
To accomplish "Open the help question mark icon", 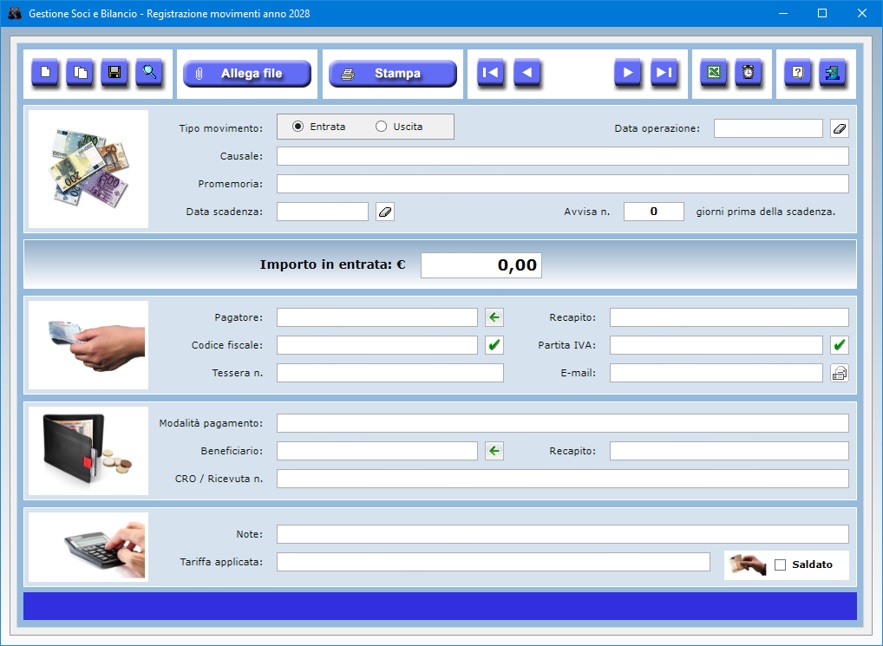I will [798, 73].
